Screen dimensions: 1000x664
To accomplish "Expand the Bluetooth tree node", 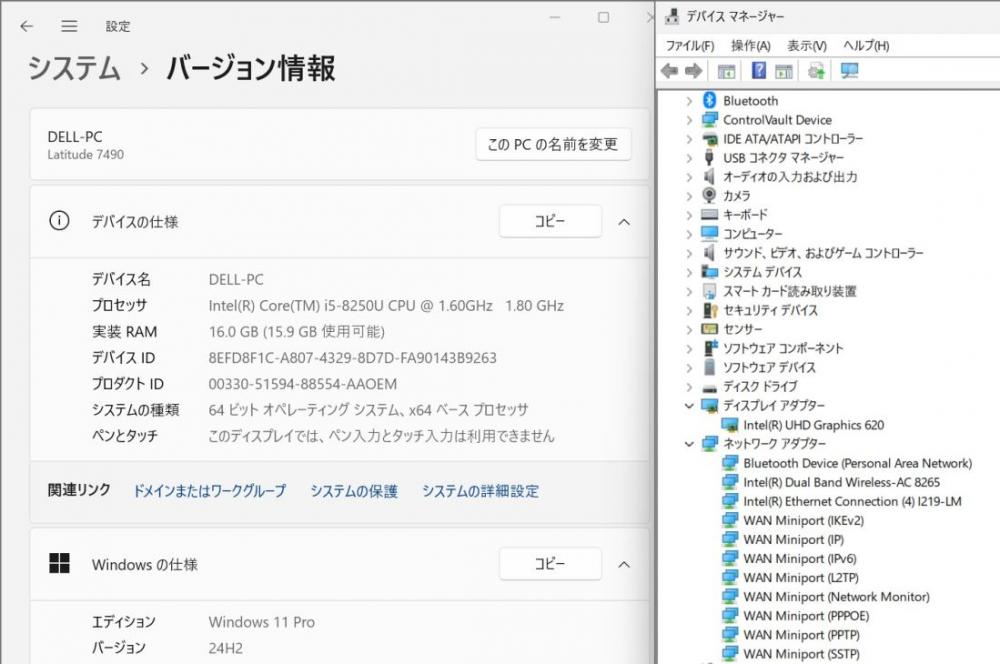I will (689, 101).
